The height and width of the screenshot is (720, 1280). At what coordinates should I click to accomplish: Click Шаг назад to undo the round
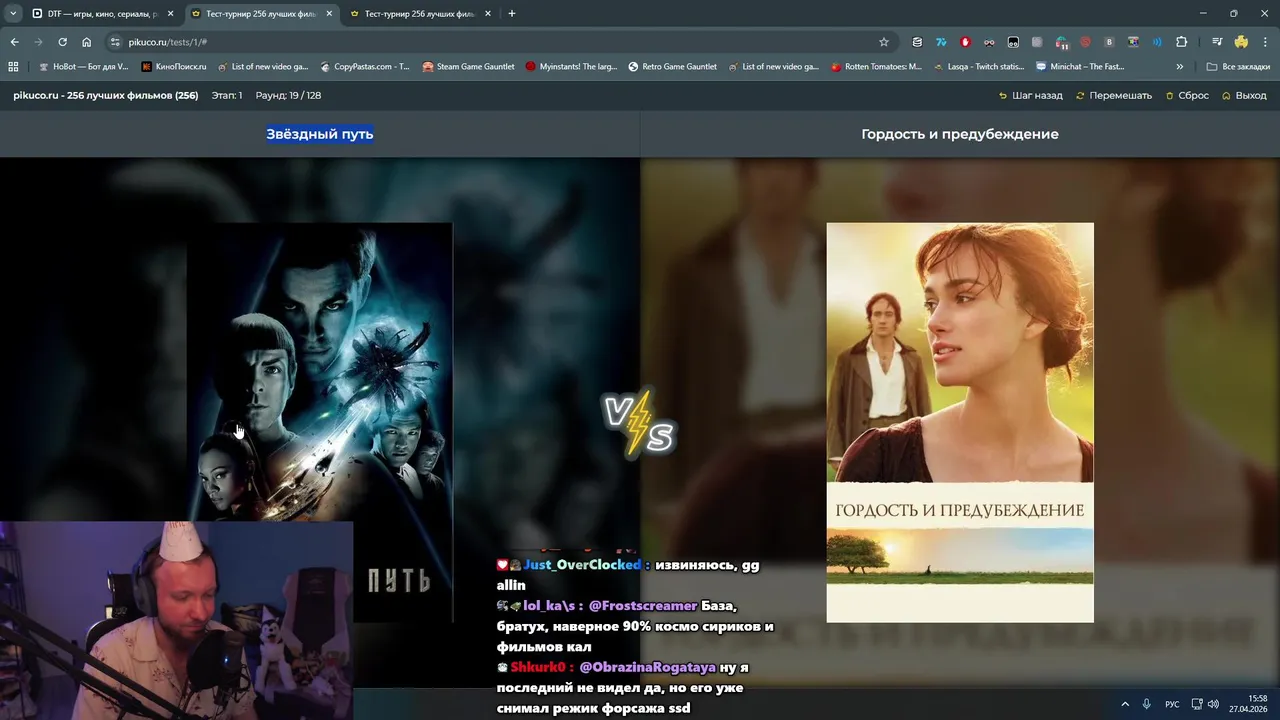point(1031,96)
